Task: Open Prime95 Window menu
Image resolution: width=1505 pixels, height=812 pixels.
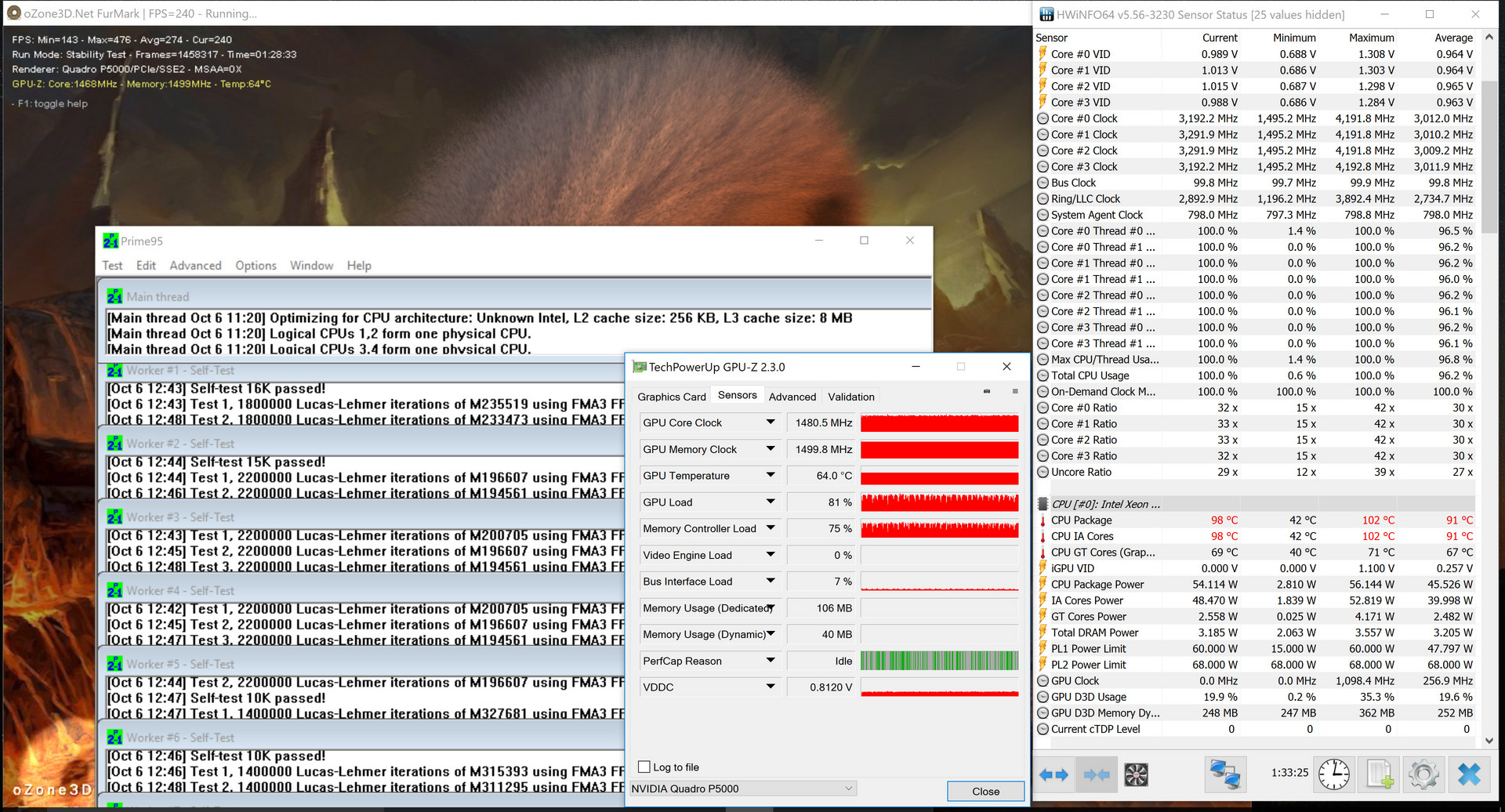Action: [x=311, y=266]
